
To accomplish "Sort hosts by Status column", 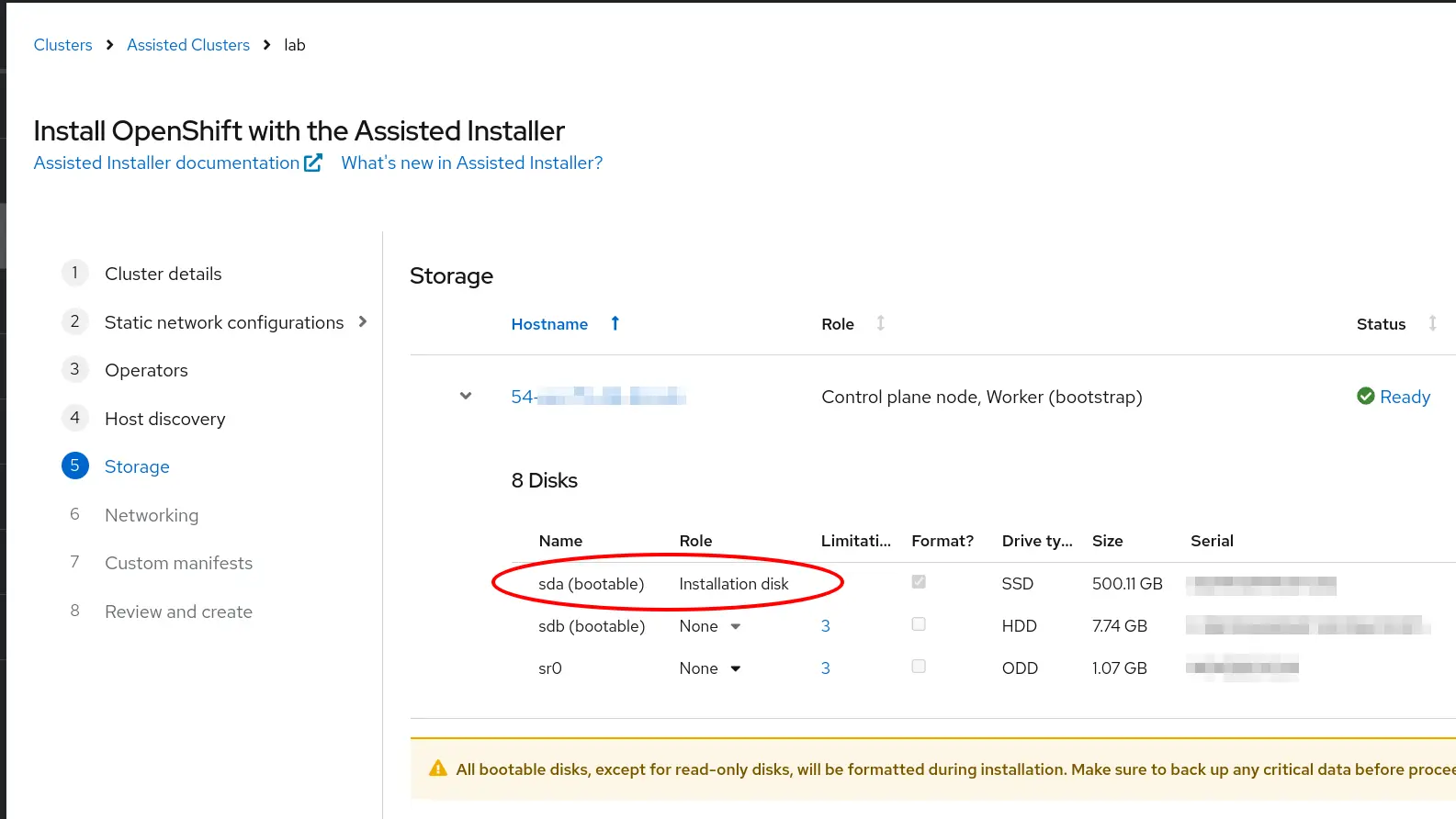I will tap(1381, 324).
